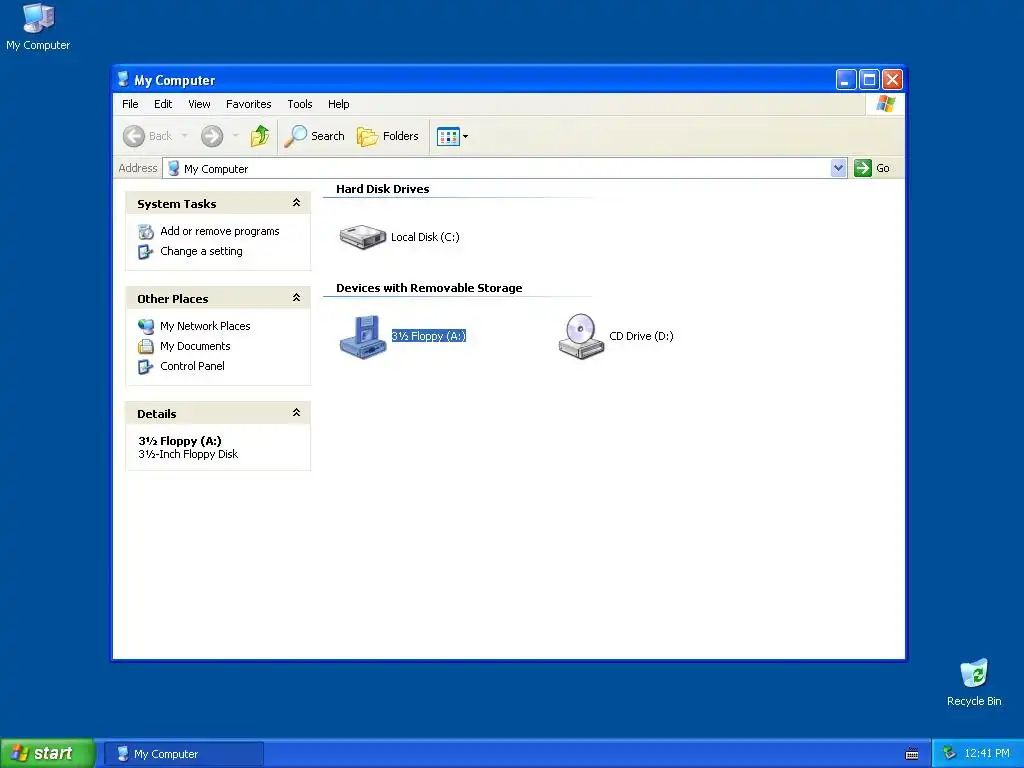Collapse the Details panel
The width and height of the screenshot is (1024, 768).
pos(296,413)
